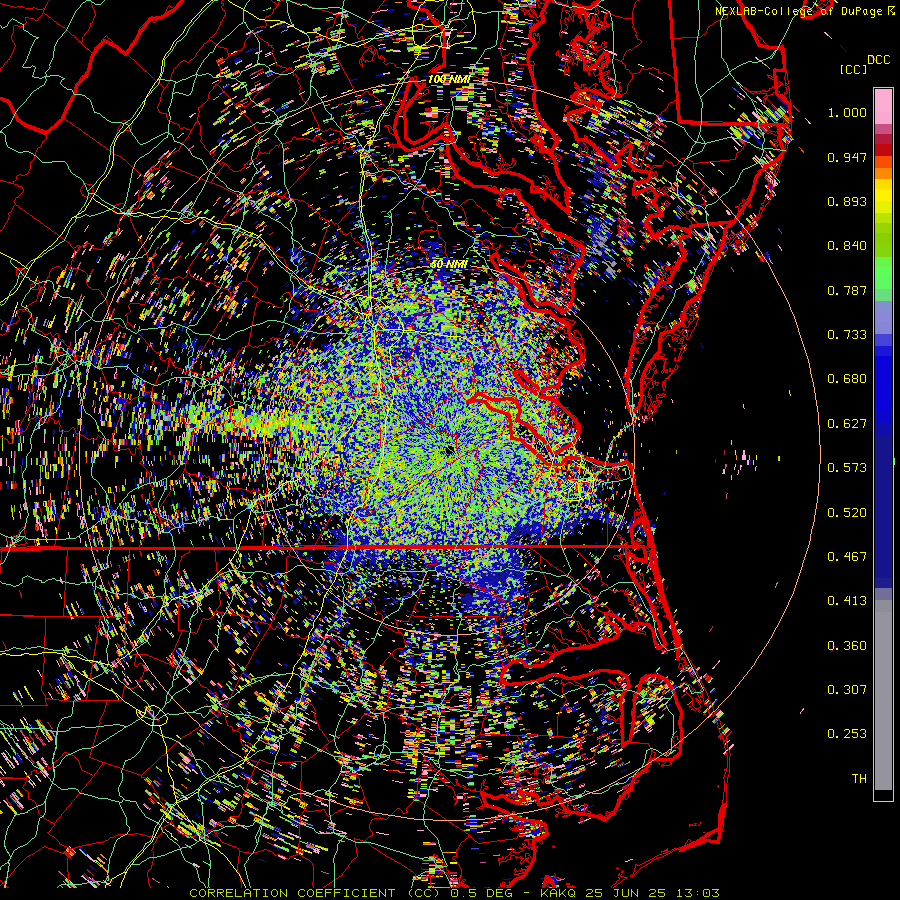Click the KAKQ radar site at scan center
Image resolution: width=900 pixels, height=900 pixels.
pyautogui.click(x=449, y=451)
